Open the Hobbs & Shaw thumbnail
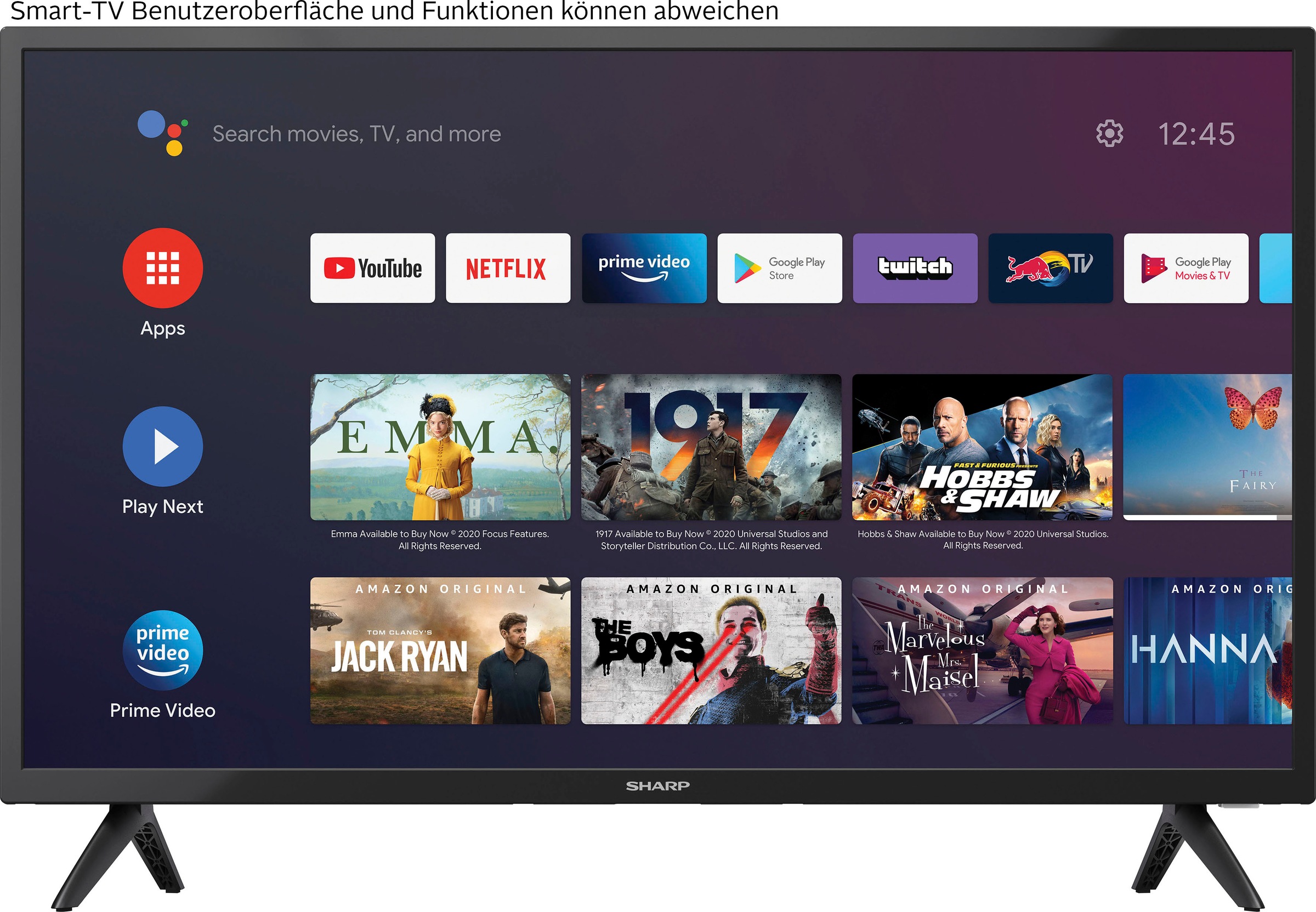 click(x=982, y=447)
